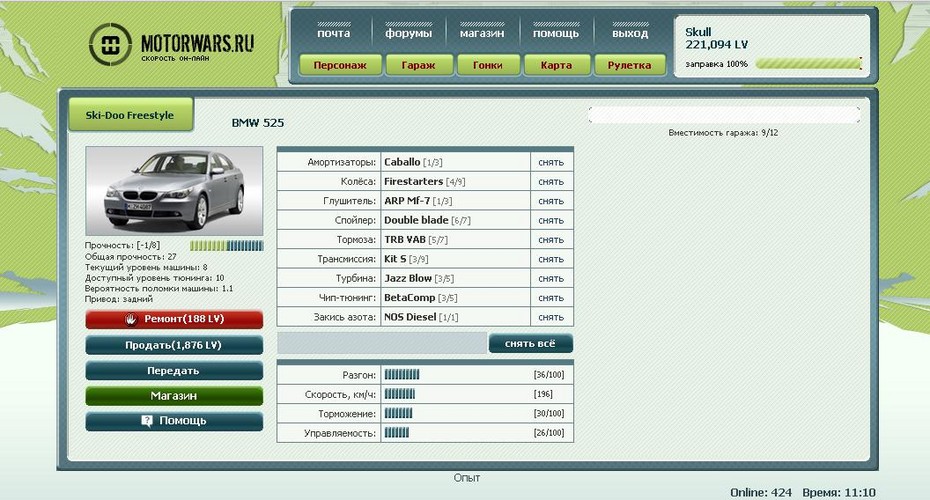Click the Скорость, км/ч speed bar
This screenshot has height=500, width=930.
tap(400, 394)
